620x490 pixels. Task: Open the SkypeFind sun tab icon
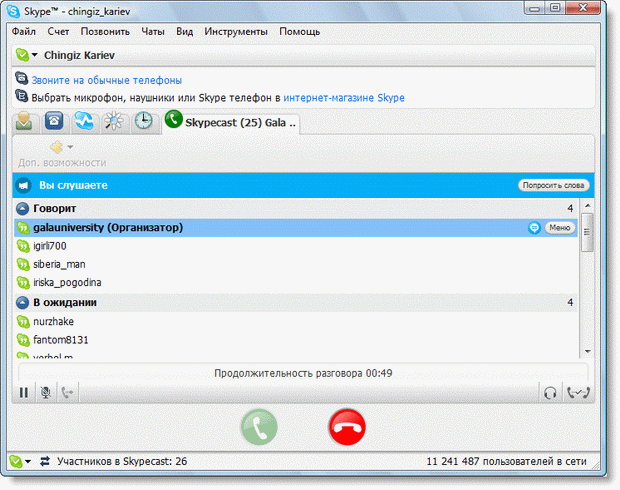click(114, 121)
